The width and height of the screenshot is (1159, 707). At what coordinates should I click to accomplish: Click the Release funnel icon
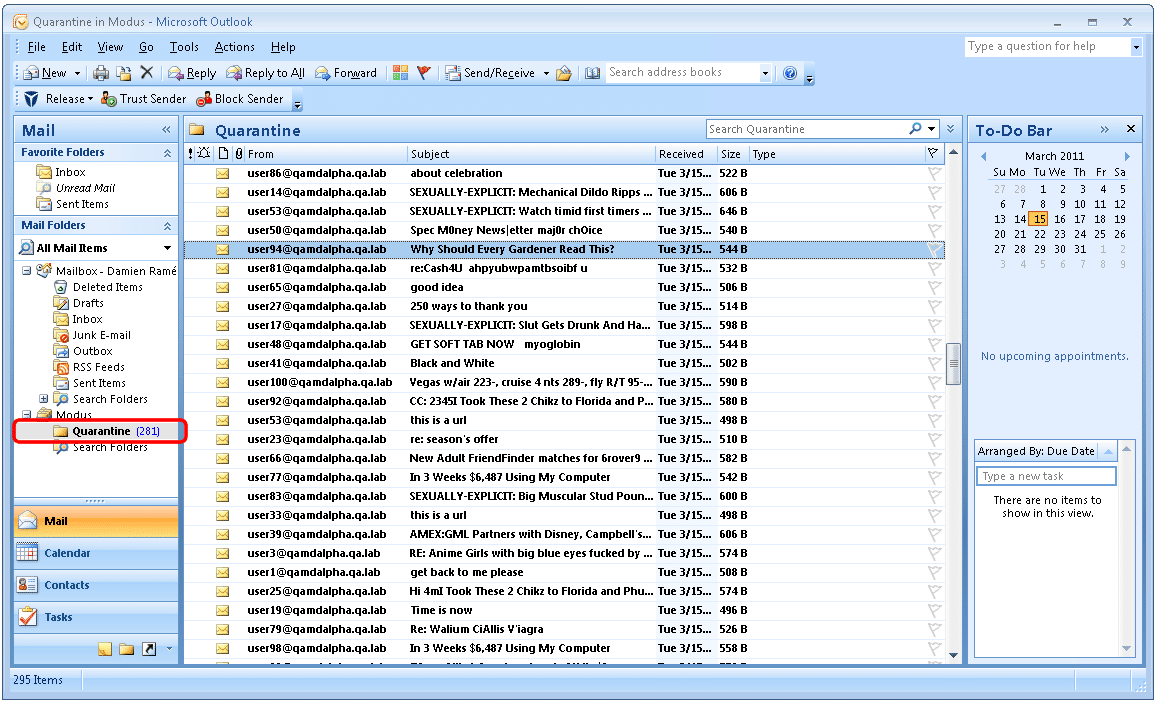tap(31, 99)
